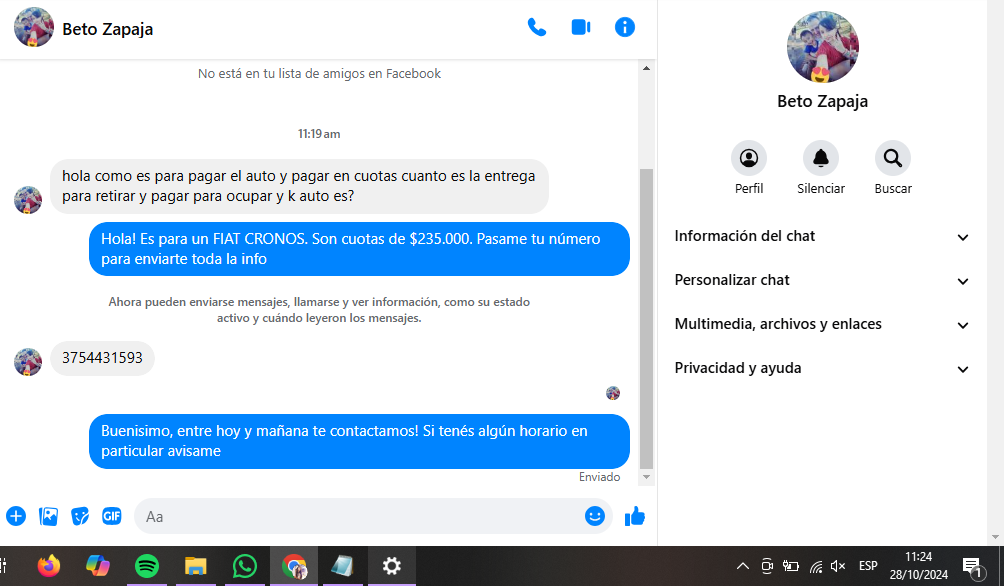Open battery status in tray
The image size is (1004, 586).
[791, 566]
